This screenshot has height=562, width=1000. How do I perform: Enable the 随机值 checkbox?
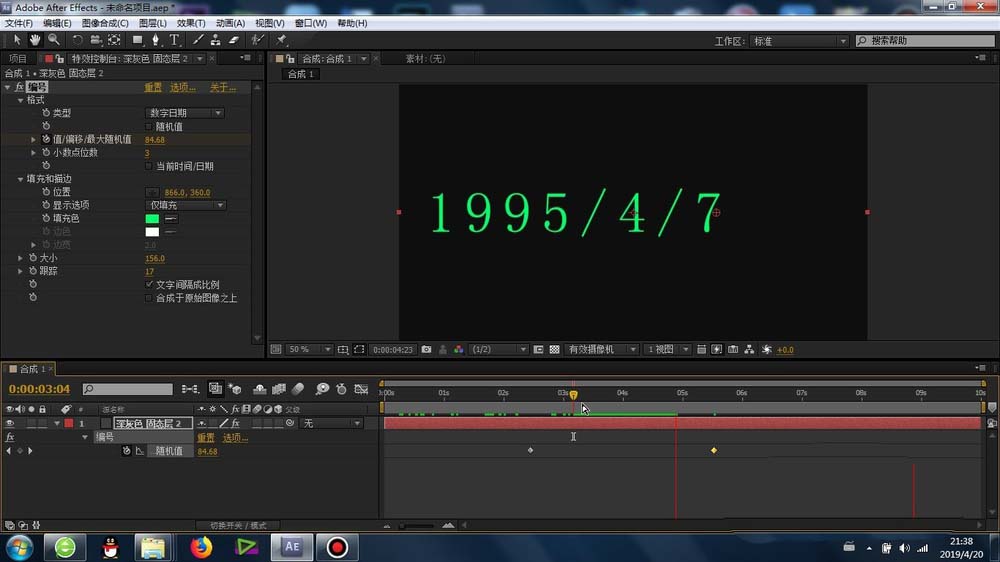click(x=149, y=126)
